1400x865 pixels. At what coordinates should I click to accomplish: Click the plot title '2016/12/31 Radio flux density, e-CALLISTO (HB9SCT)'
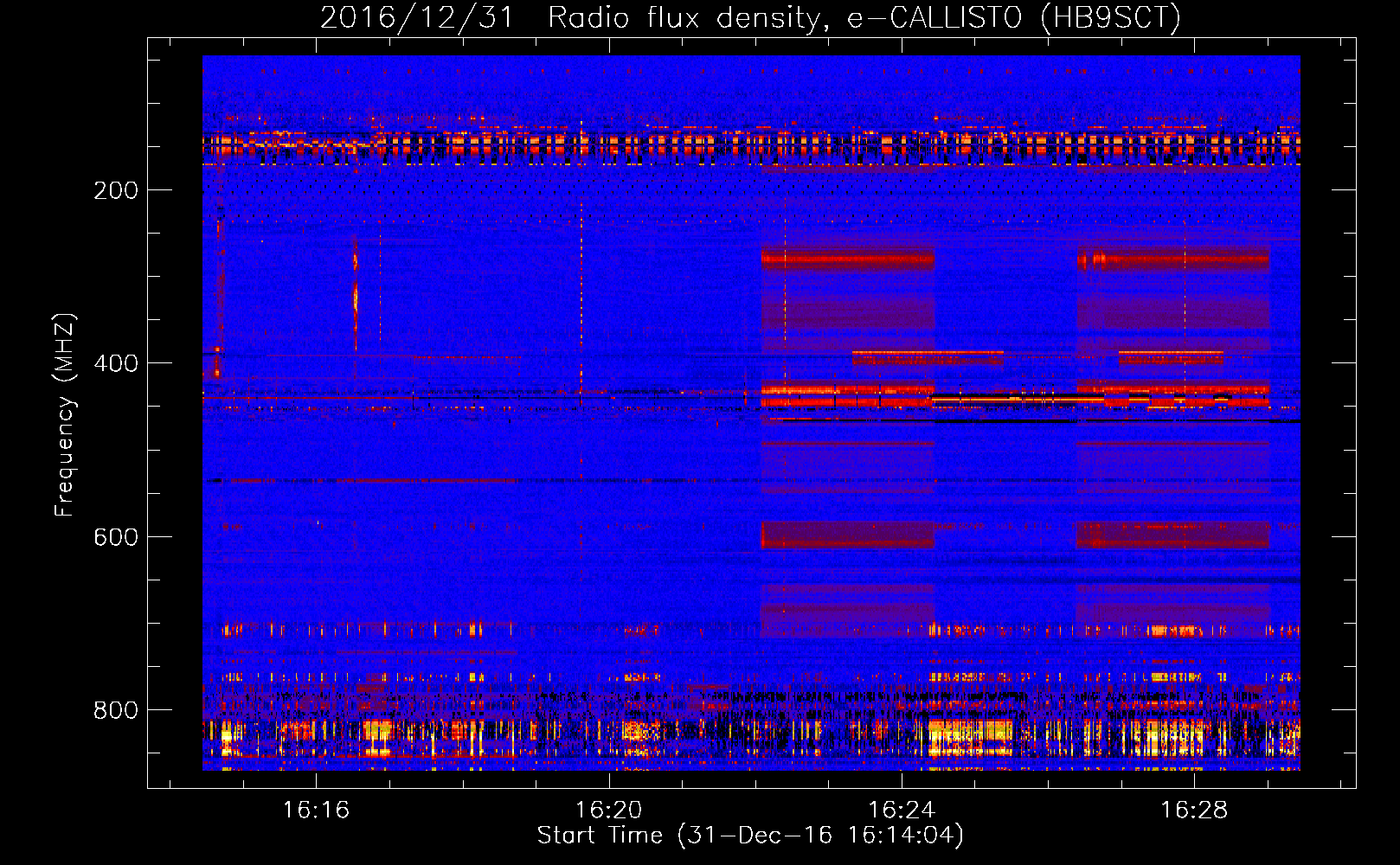point(750,17)
